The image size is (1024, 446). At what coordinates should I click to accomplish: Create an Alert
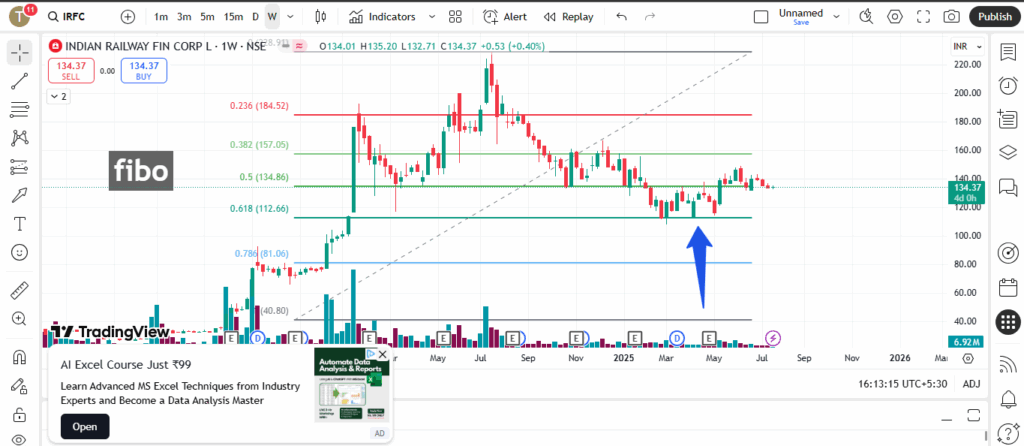pos(505,17)
